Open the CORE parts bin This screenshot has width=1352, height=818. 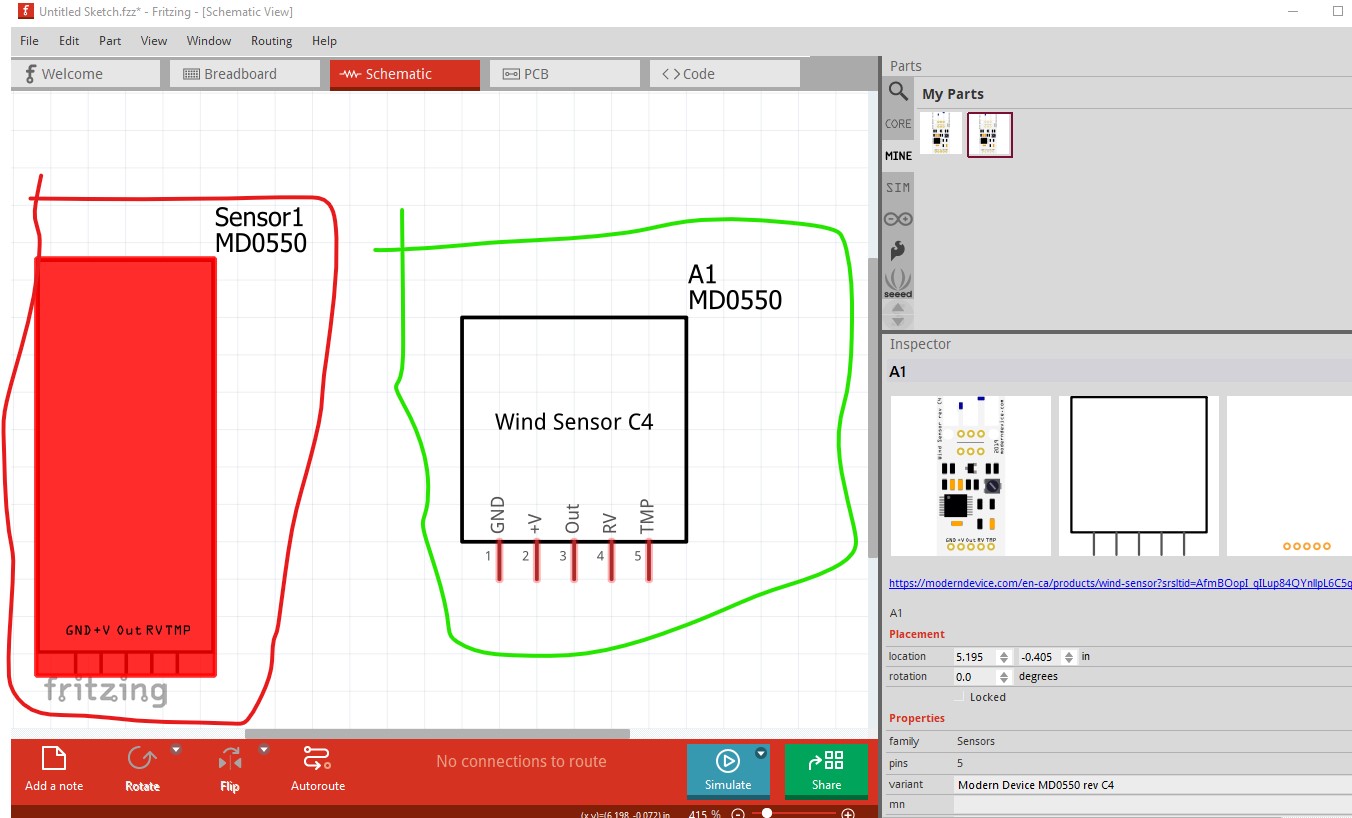tap(898, 124)
